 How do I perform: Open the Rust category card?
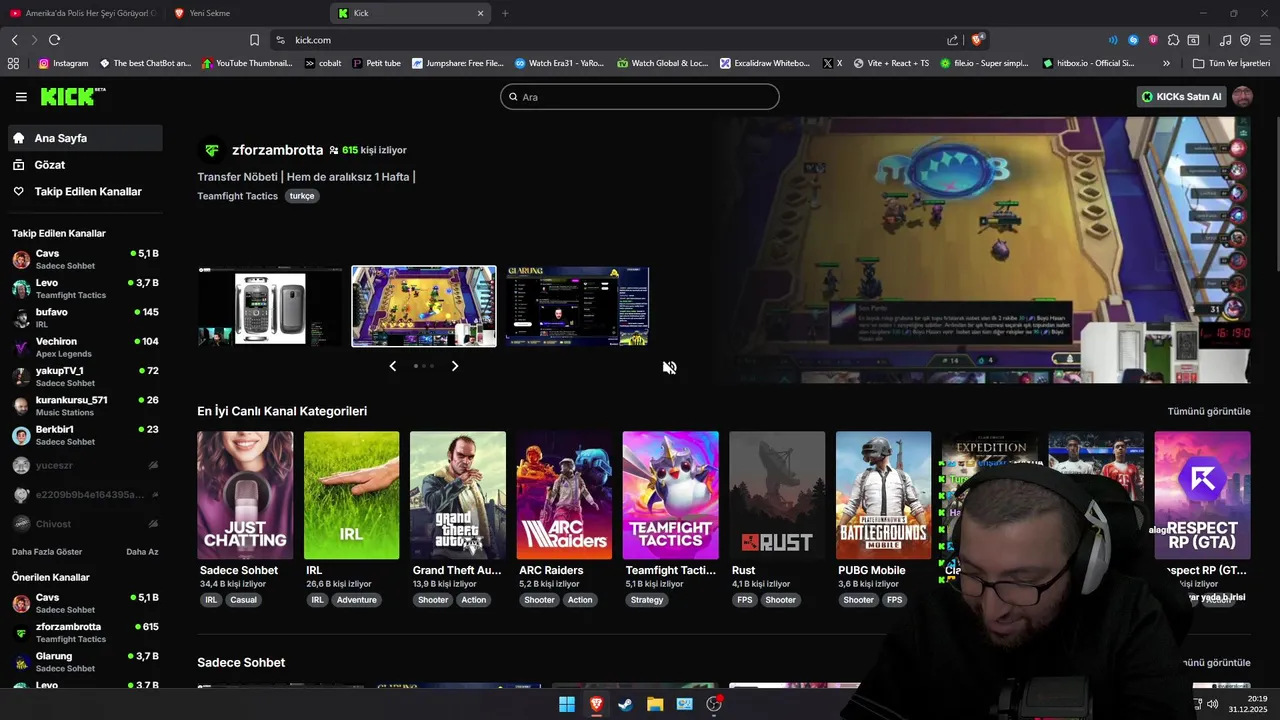(777, 495)
